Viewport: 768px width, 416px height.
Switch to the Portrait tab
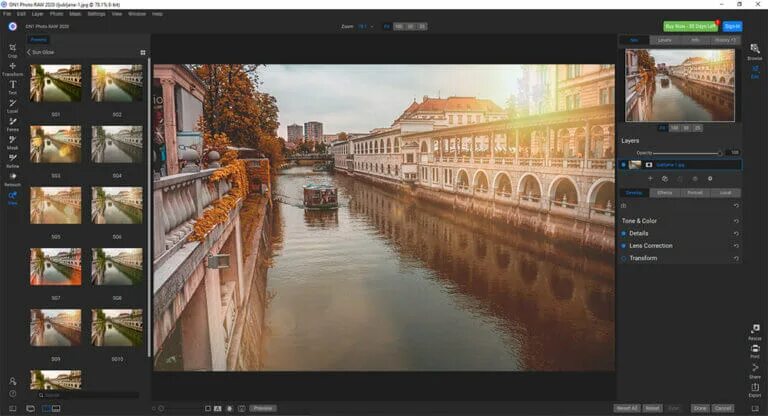pos(695,193)
